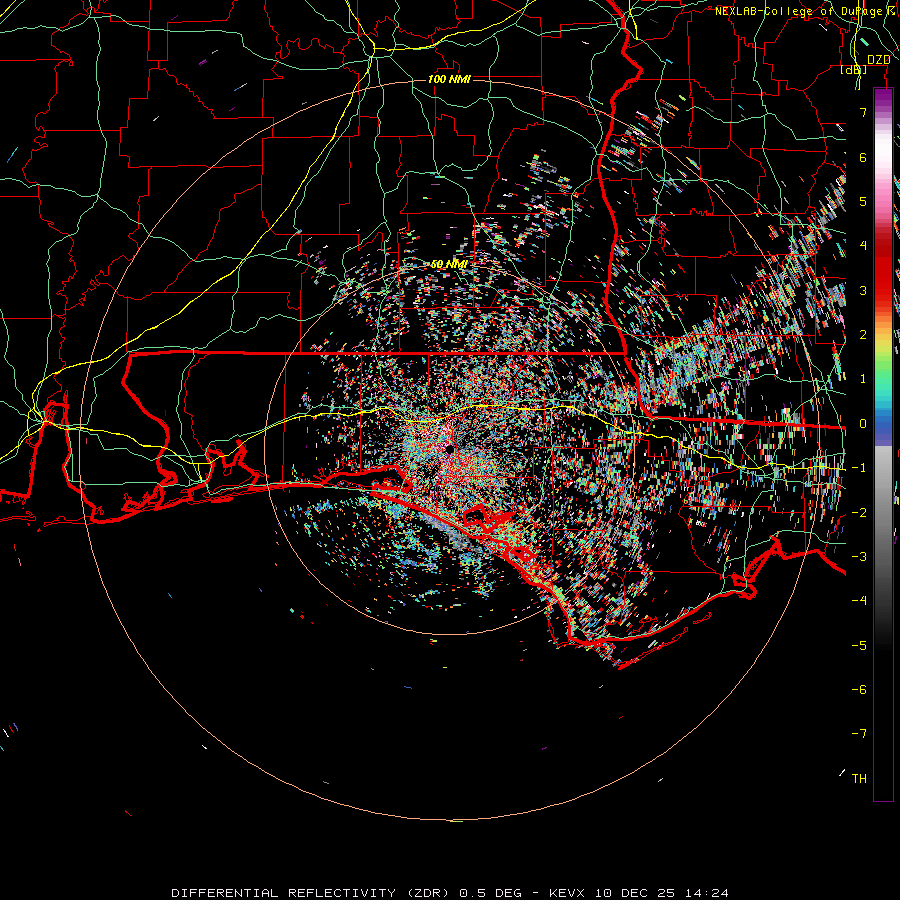Click the scale label -2

coord(859,513)
